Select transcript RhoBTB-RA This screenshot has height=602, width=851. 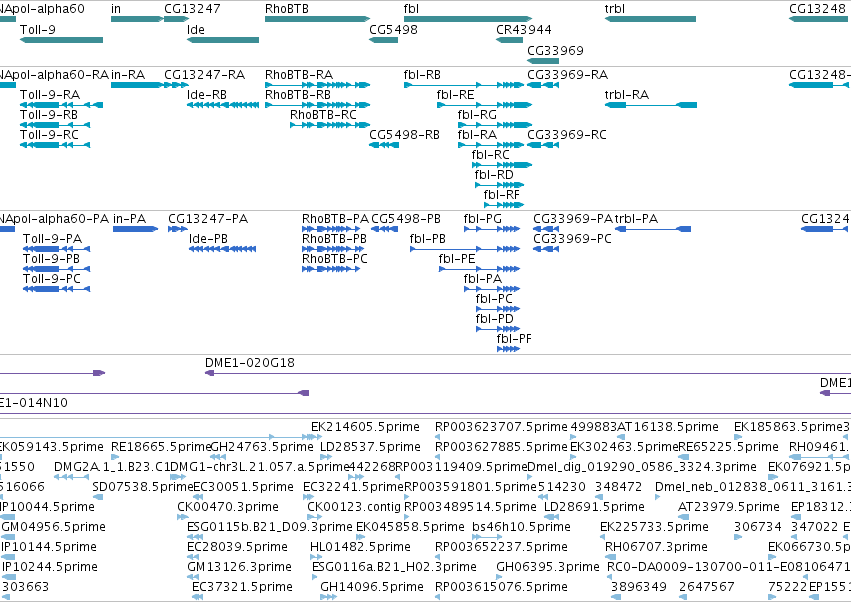coord(317,85)
